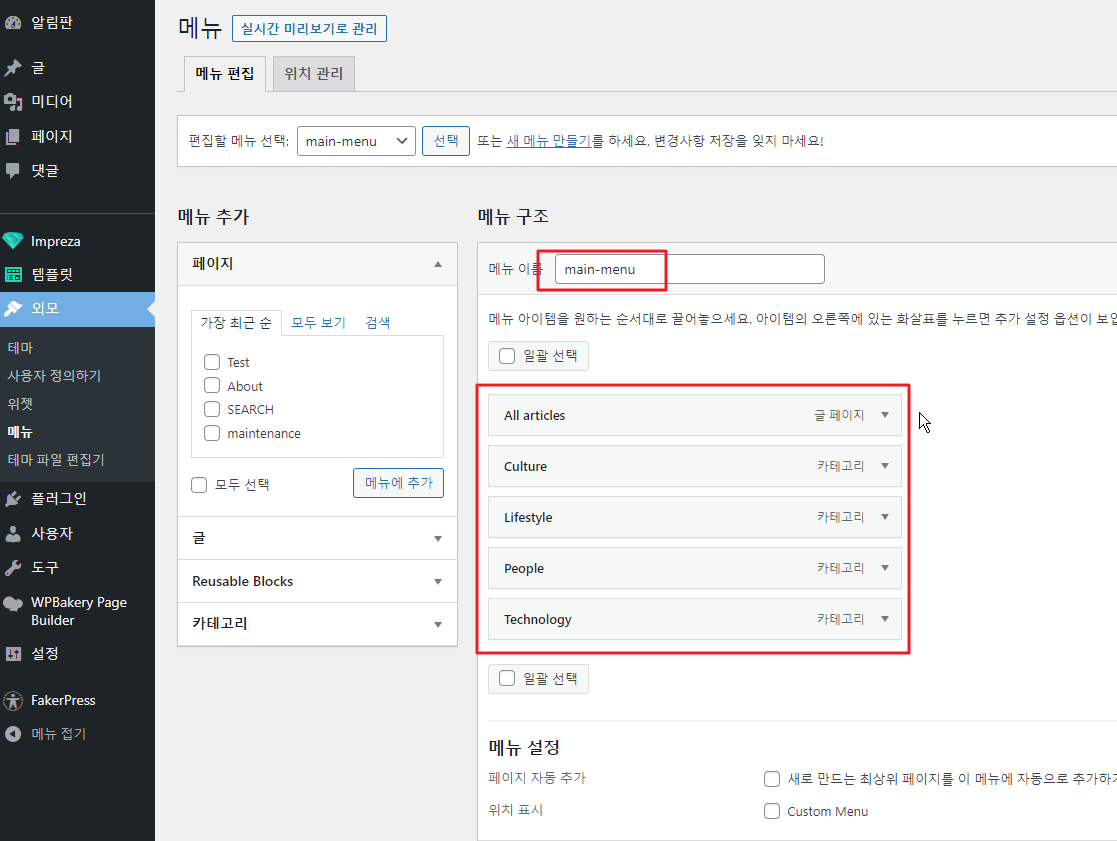Check the About page checkbox
The height and width of the screenshot is (841, 1117).
212,385
